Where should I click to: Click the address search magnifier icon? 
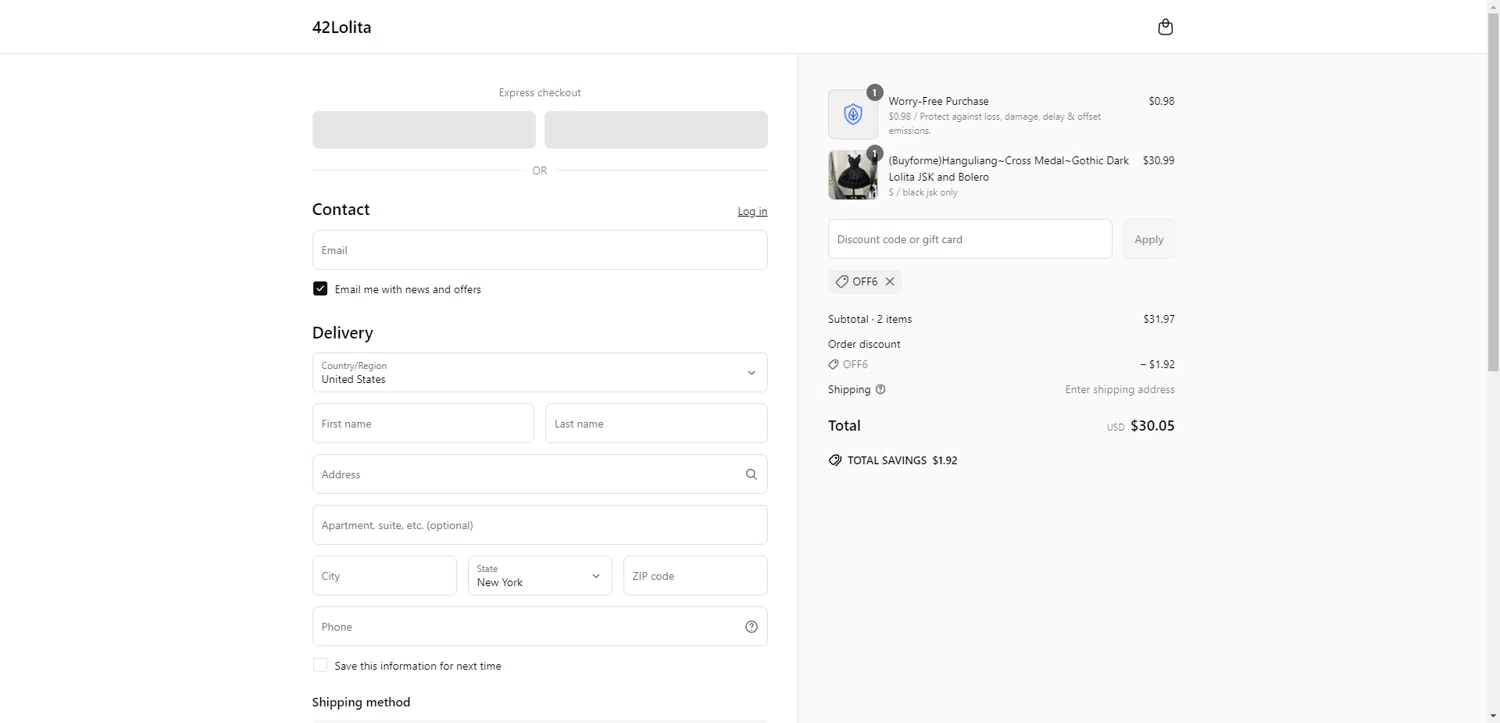point(751,474)
